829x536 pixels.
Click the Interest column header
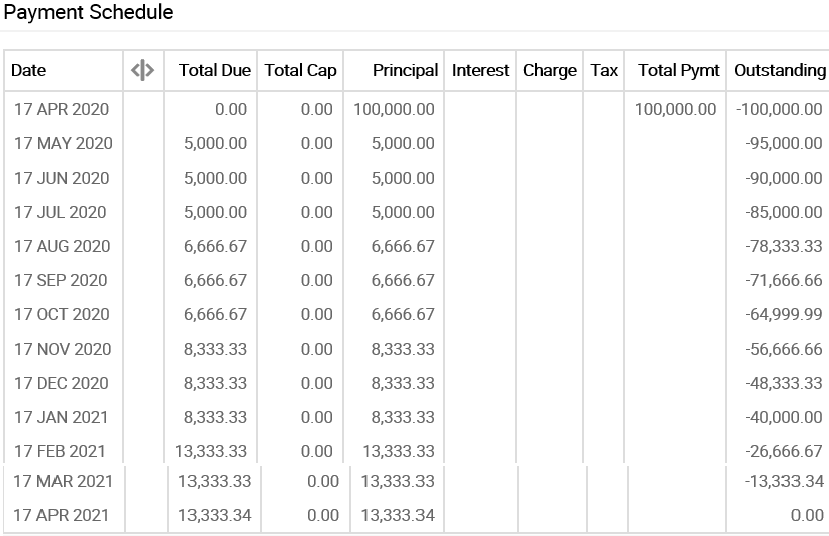(480, 70)
